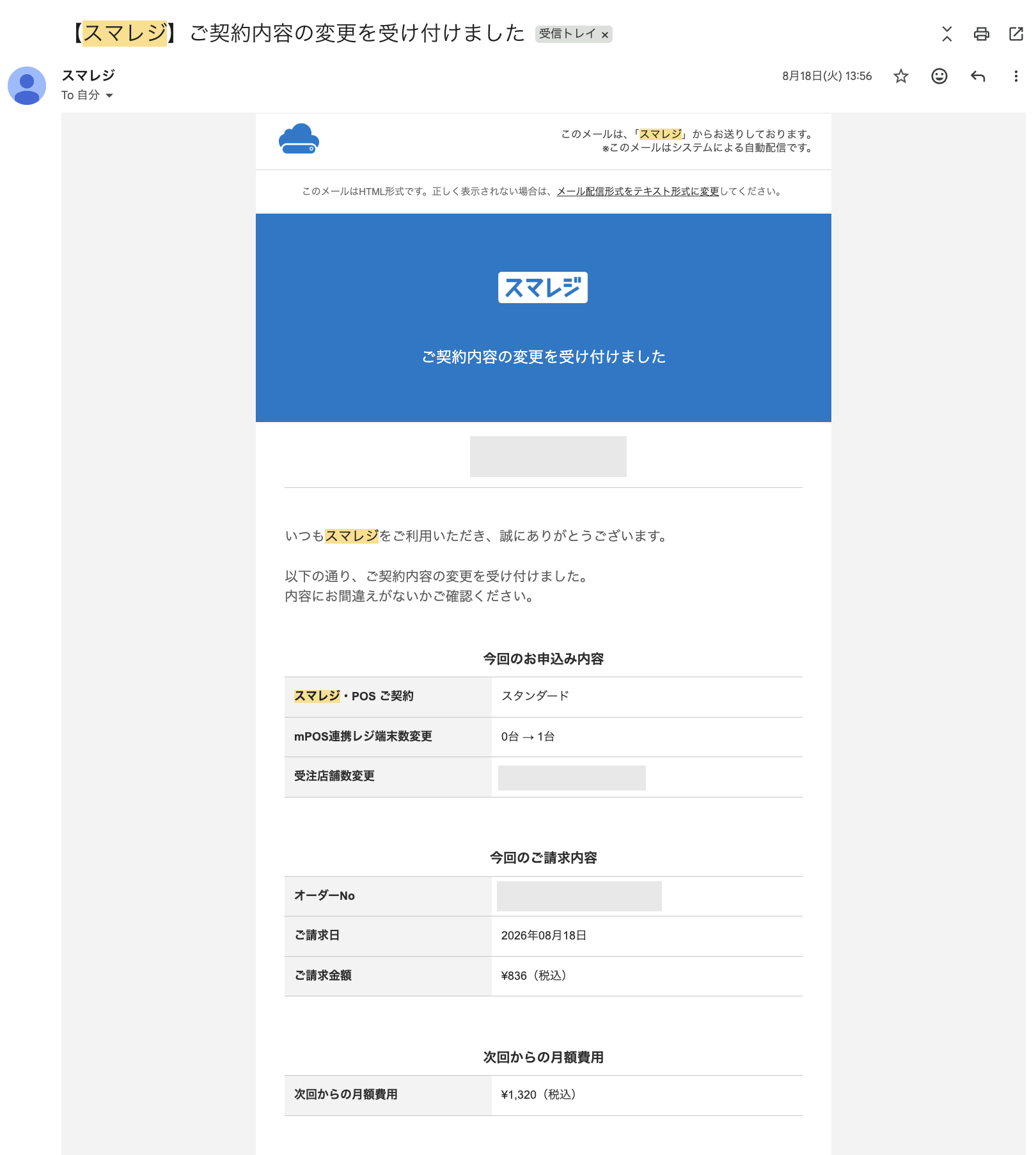Screen dimensions: 1036x1155
Task: Click the 受信トレイ label chip
Action: [567, 34]
